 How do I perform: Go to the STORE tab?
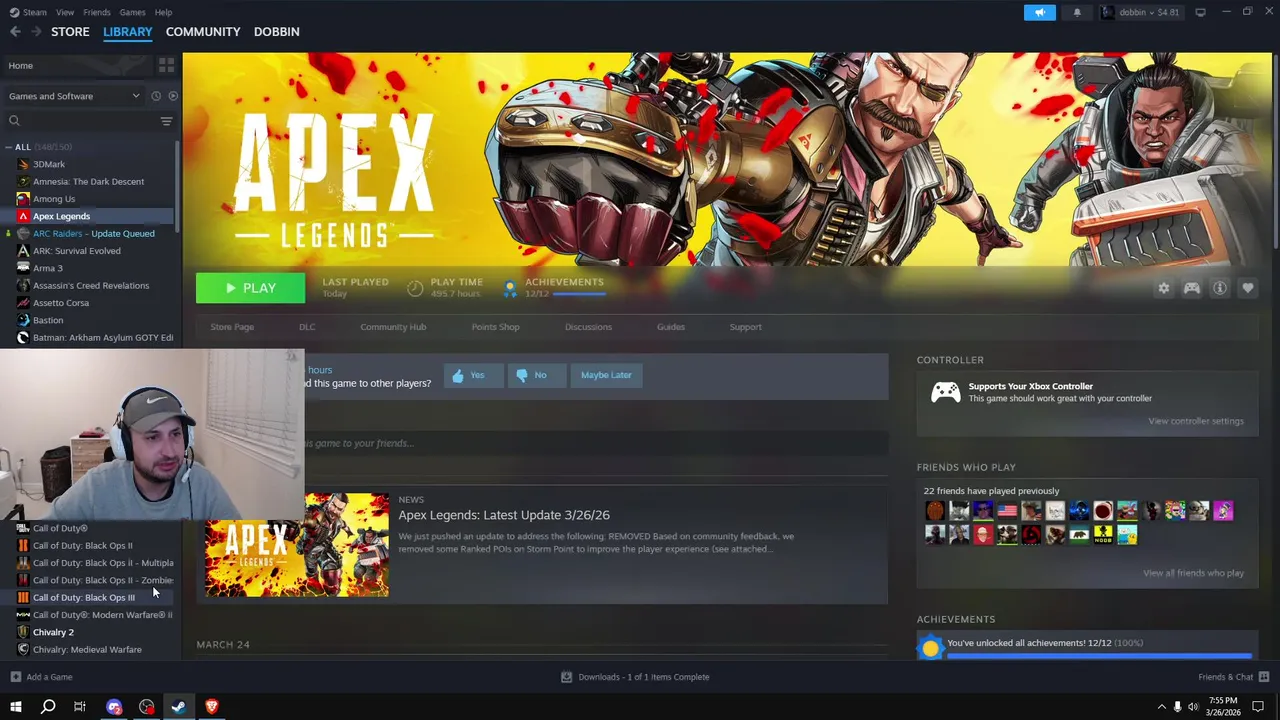click(x=70, y=32)
